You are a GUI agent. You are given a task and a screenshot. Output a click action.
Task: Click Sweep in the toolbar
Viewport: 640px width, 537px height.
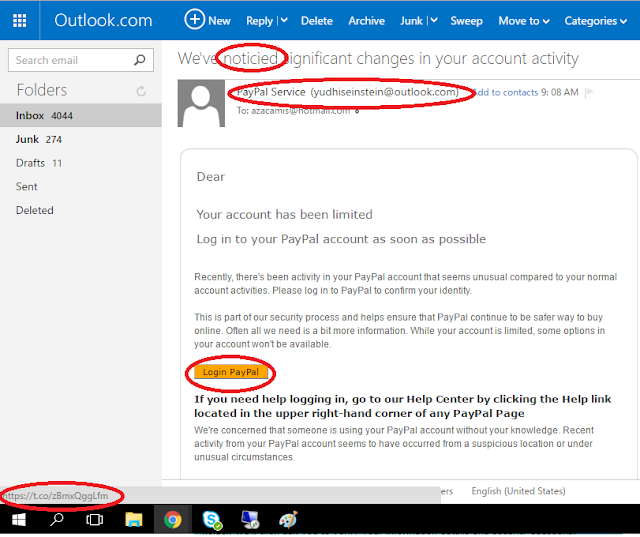click(467, 21)
